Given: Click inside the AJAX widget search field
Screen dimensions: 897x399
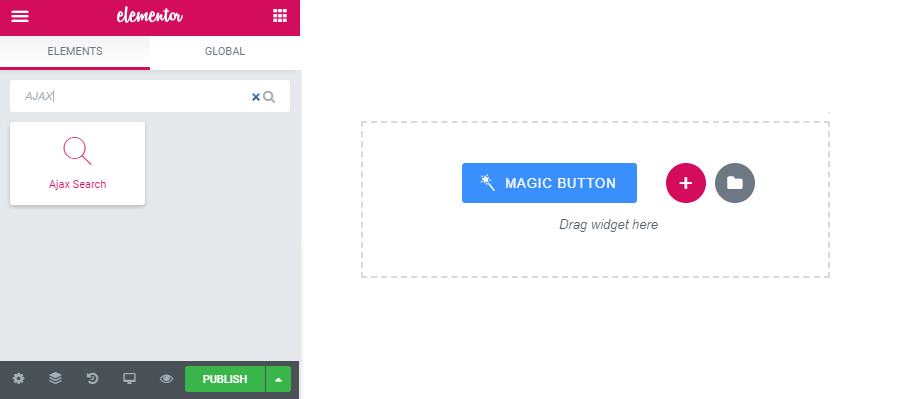Looking at the screenshot, I should [x=134, y=96].
